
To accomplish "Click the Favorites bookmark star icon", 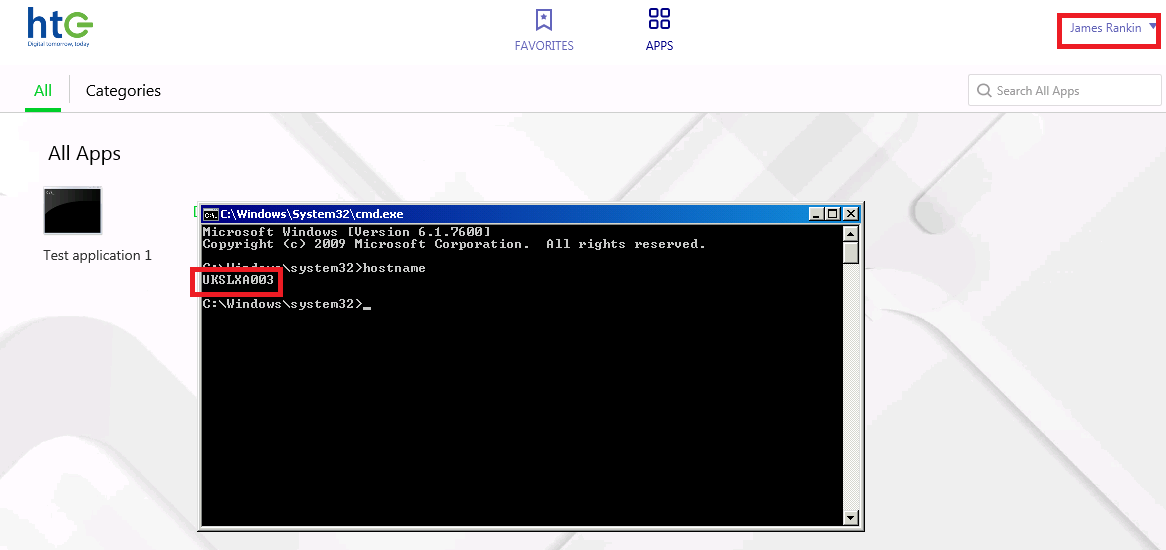I will coord(544,19).
